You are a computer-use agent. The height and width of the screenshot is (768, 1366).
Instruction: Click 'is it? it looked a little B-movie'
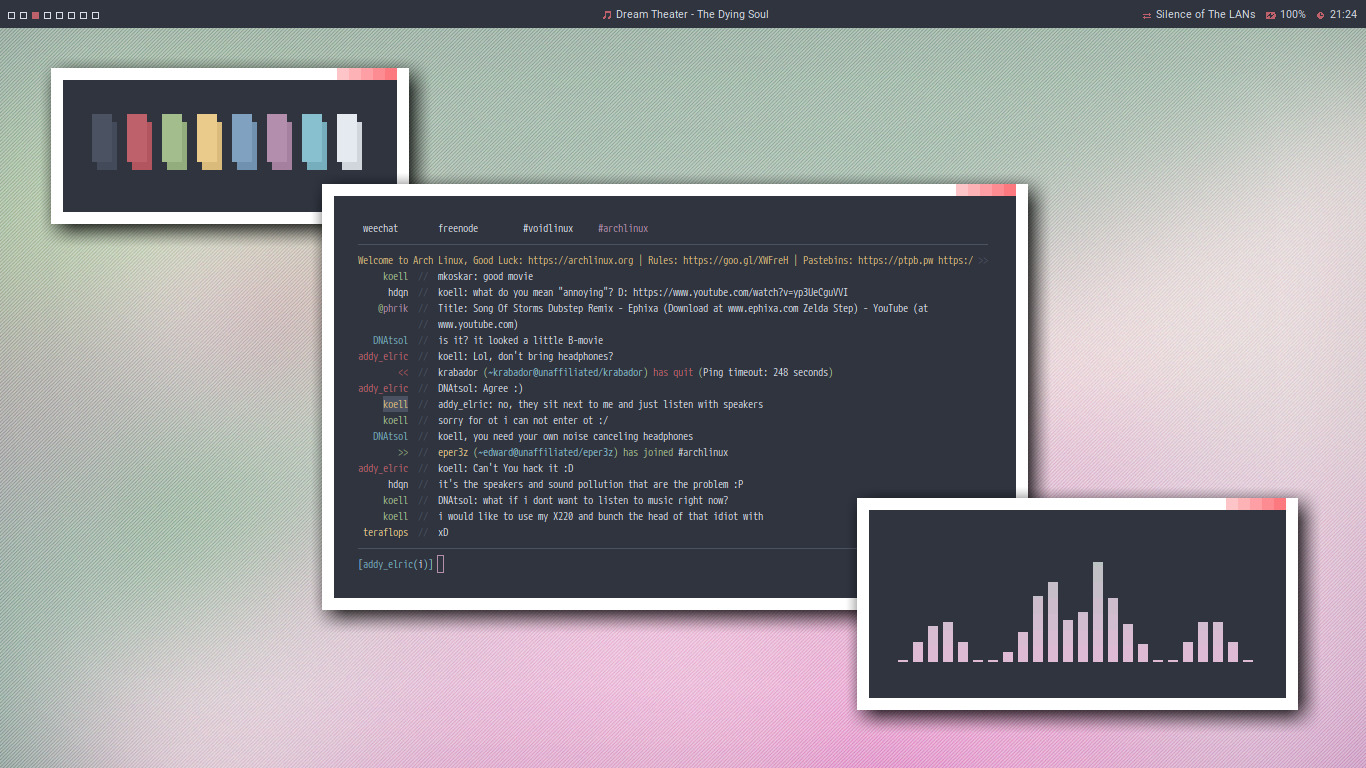click(x=520, y=340)
